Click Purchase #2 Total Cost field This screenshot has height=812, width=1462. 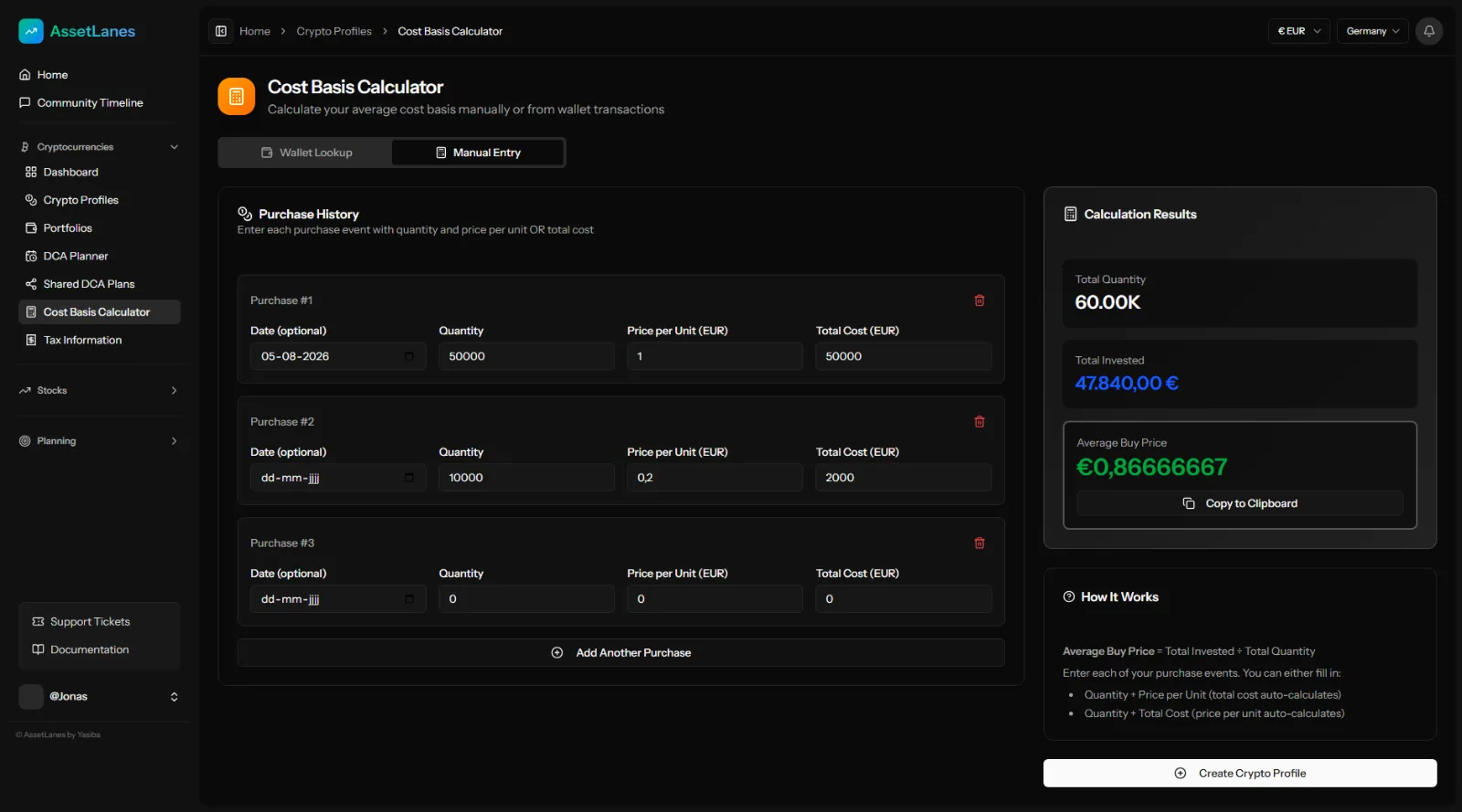pos(904,478)
